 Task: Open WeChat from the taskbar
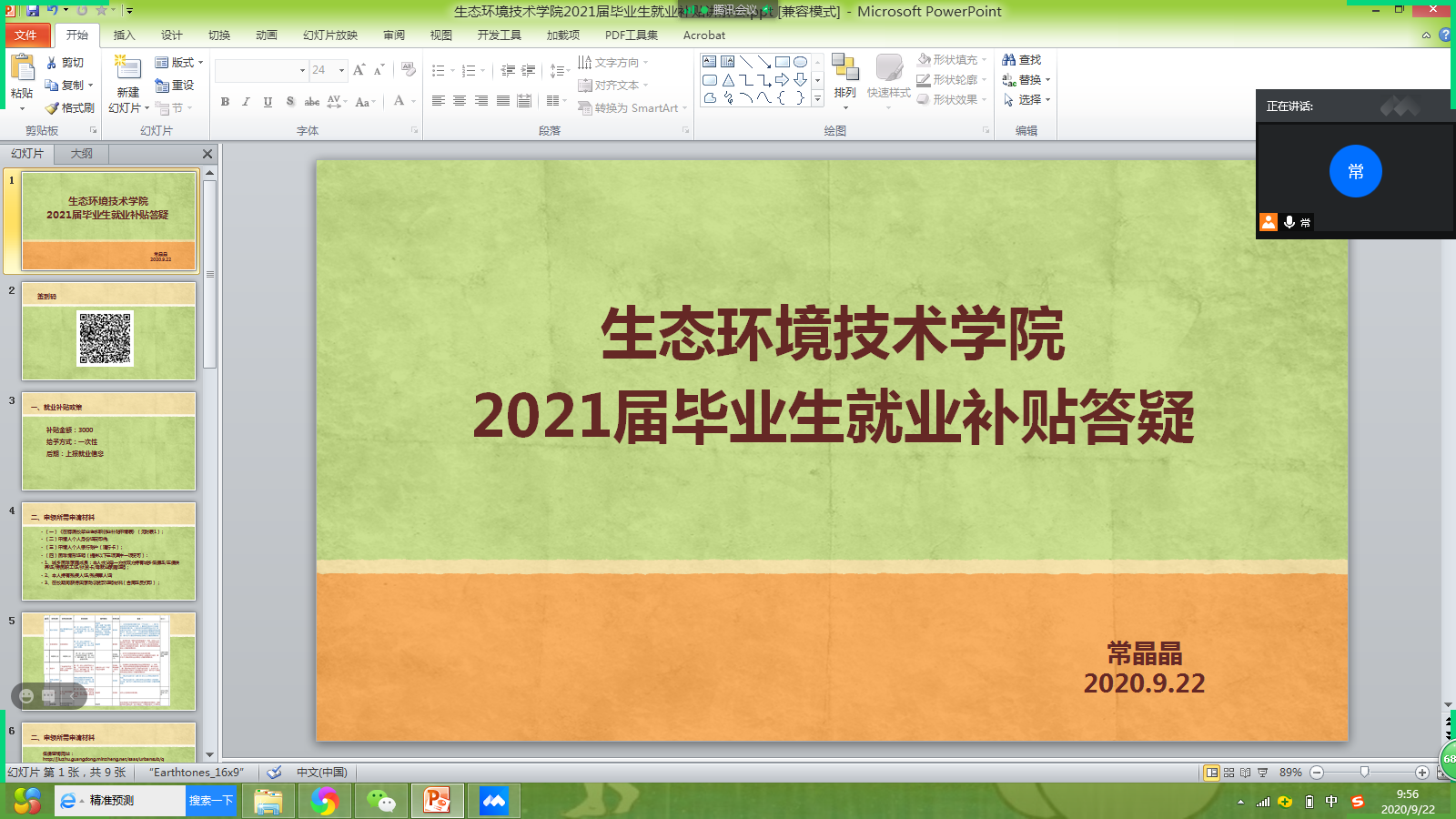coord(380,801)
